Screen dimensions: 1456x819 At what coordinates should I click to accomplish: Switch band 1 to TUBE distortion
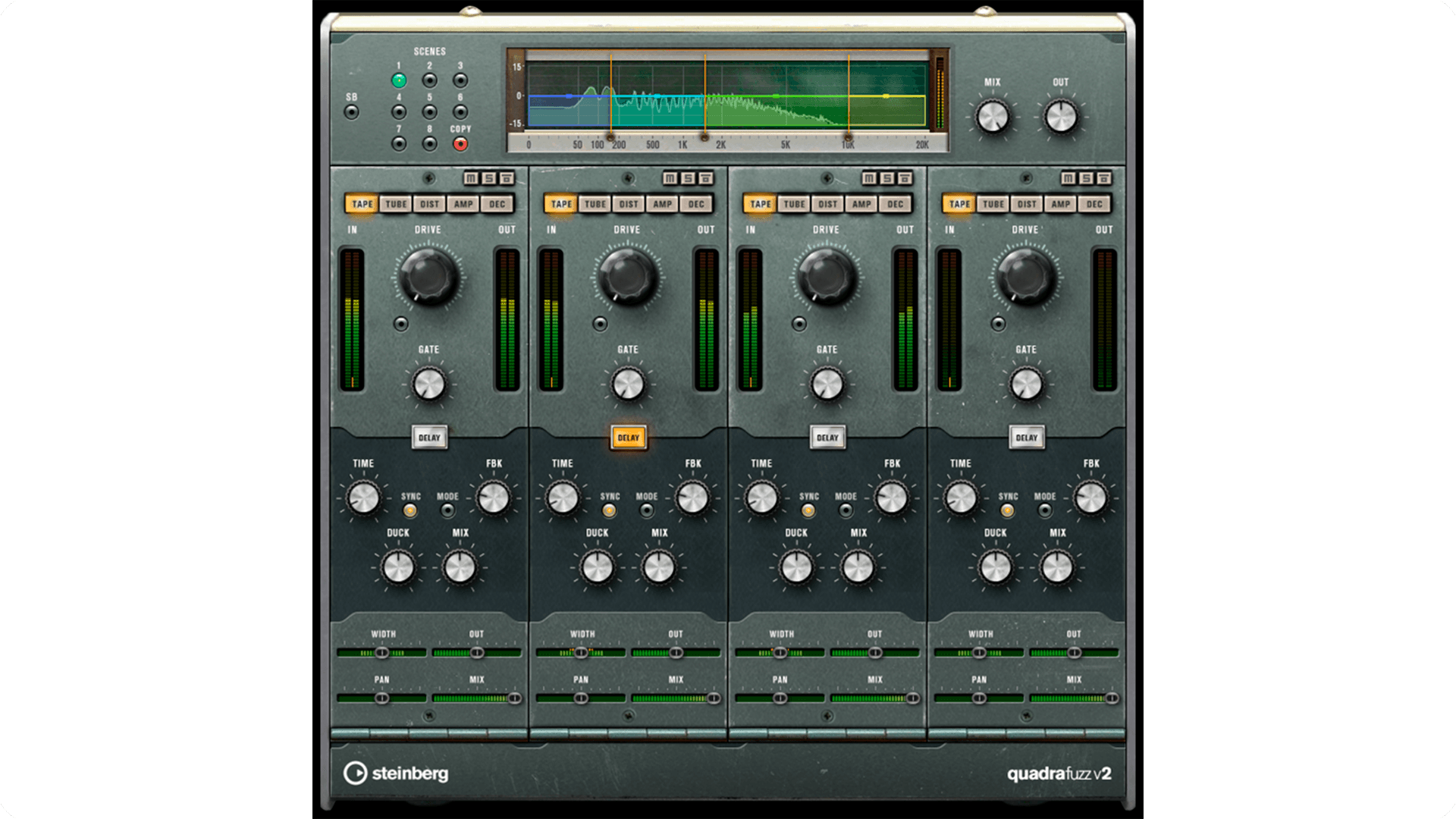click(396, 204)
